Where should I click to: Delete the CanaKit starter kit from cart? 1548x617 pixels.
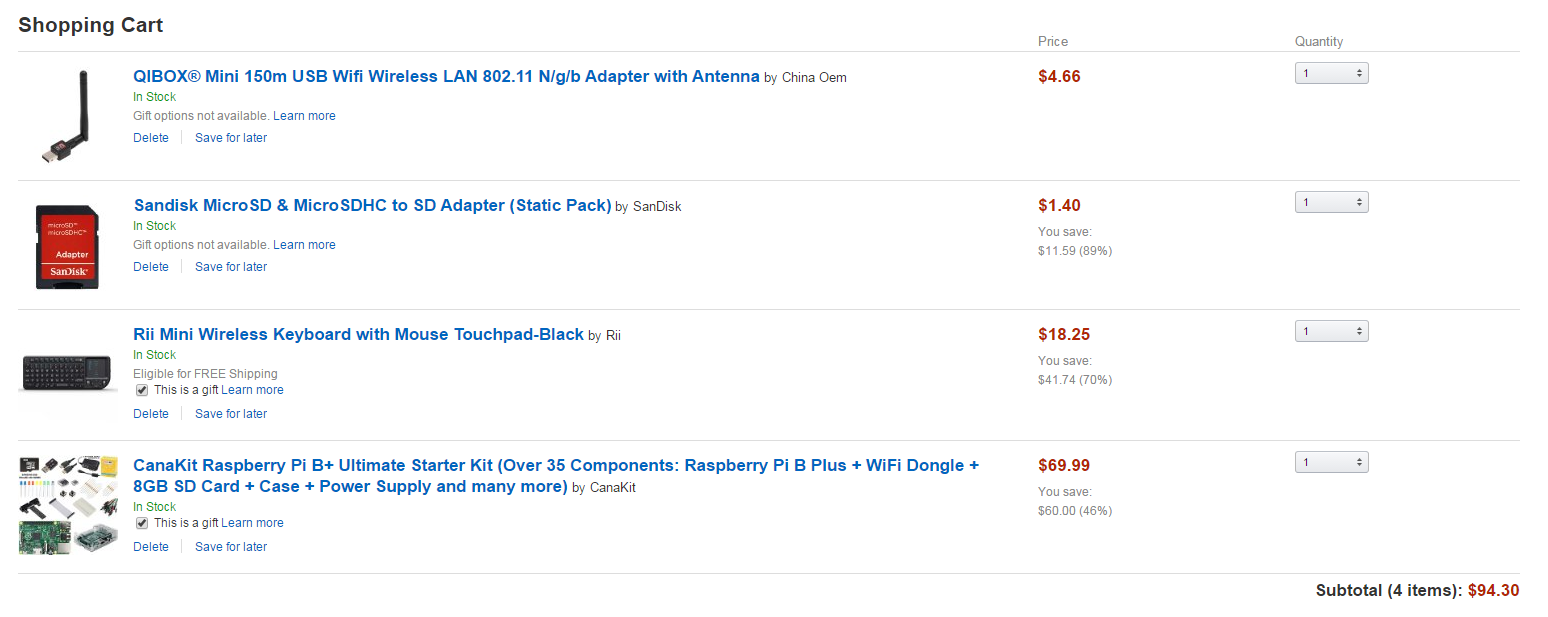coord(151,547)
